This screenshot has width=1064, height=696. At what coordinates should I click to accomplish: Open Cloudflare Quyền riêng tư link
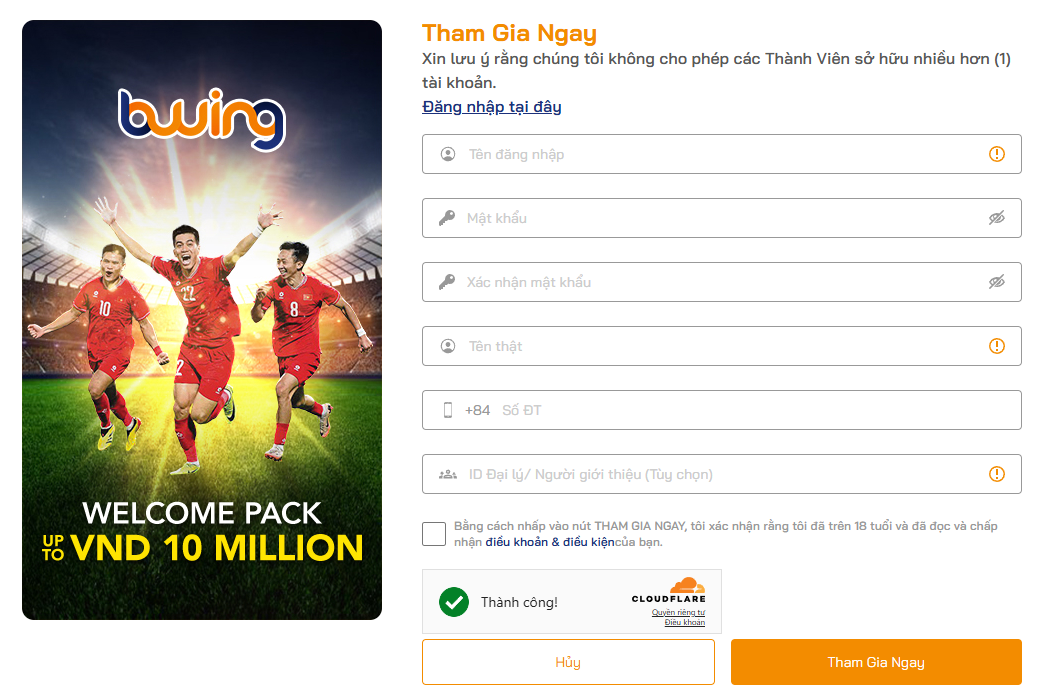(678, 612)
